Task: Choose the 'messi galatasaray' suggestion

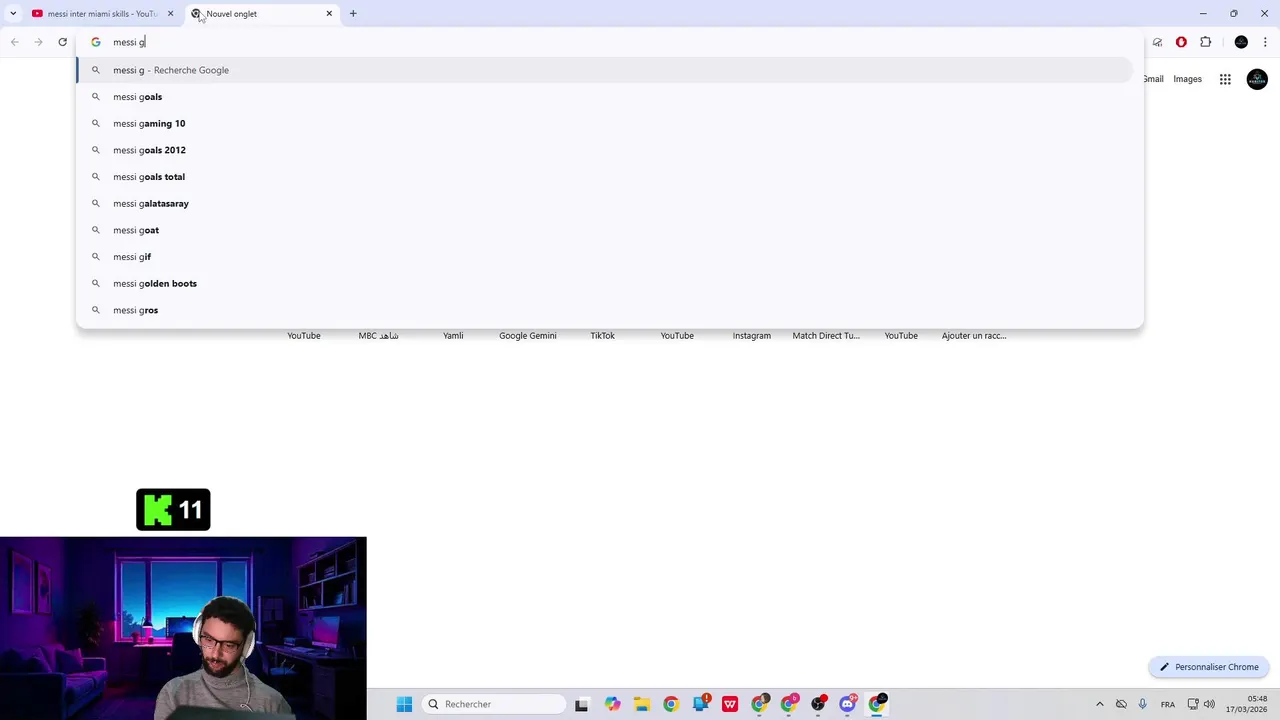Action: [x=604, y=203]
